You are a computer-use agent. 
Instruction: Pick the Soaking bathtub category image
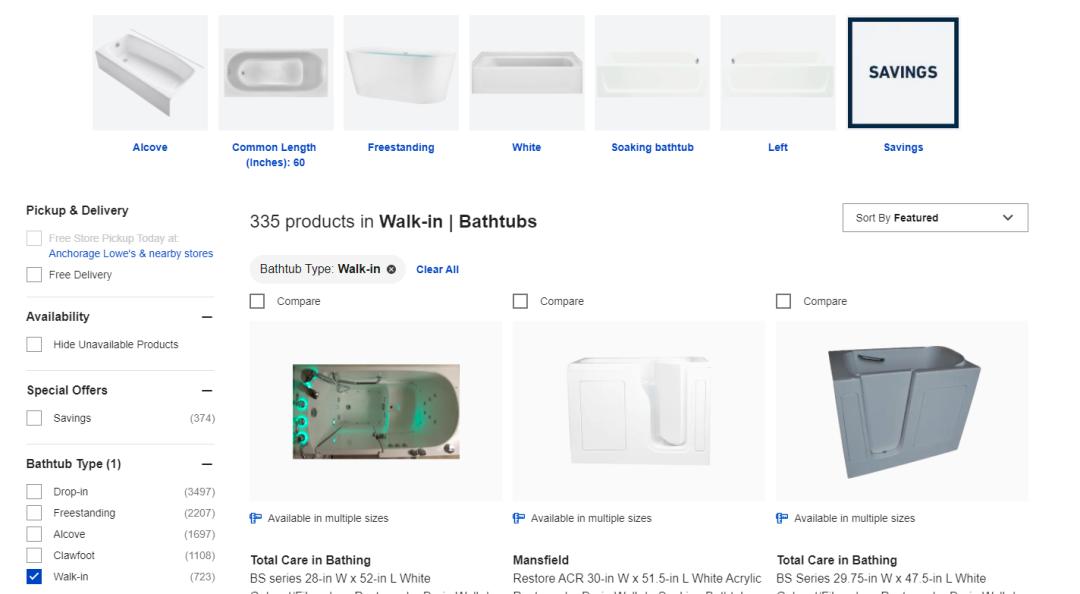click(x=652, y=73)
